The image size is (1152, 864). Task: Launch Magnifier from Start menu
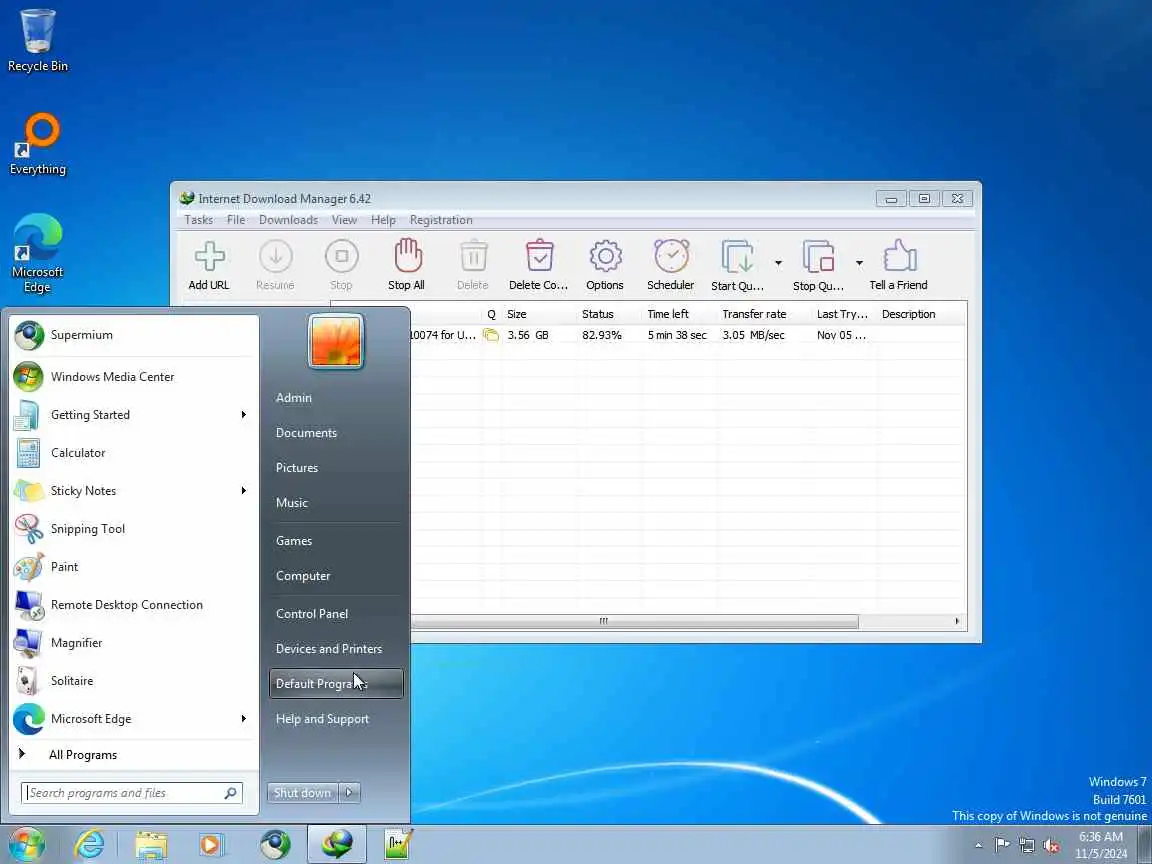coord(134,643)
